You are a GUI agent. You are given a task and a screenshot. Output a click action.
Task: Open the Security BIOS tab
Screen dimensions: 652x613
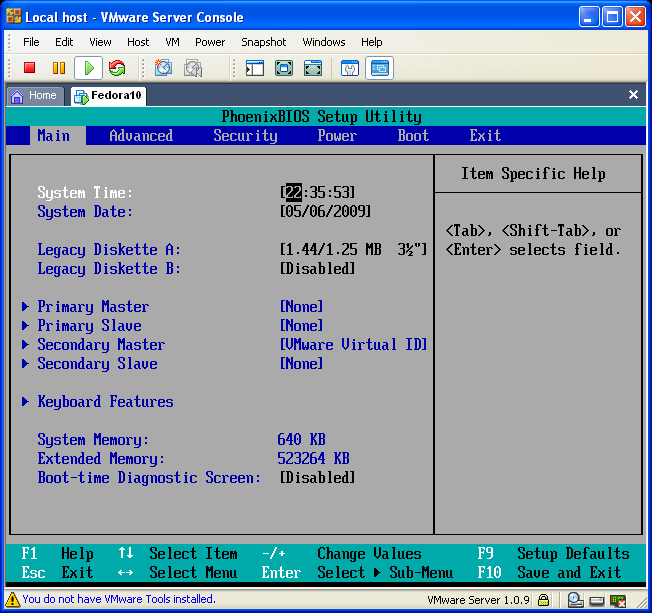[245, 136]
